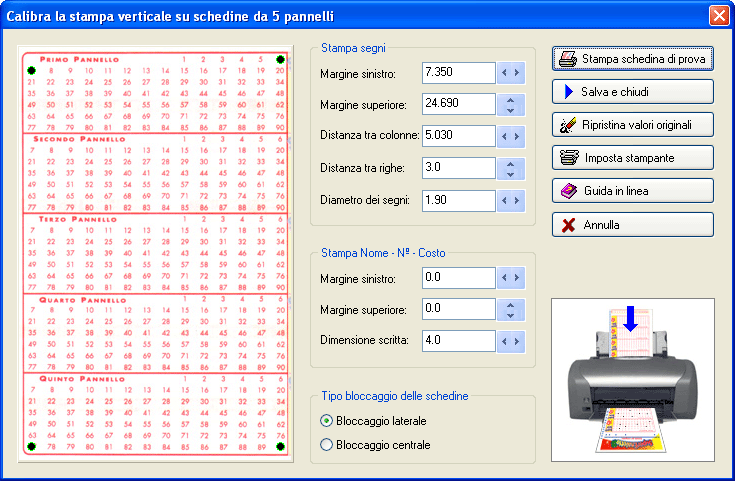
Task: Increase Distanza tra colonne with right arrow
Action: point(517,137)
